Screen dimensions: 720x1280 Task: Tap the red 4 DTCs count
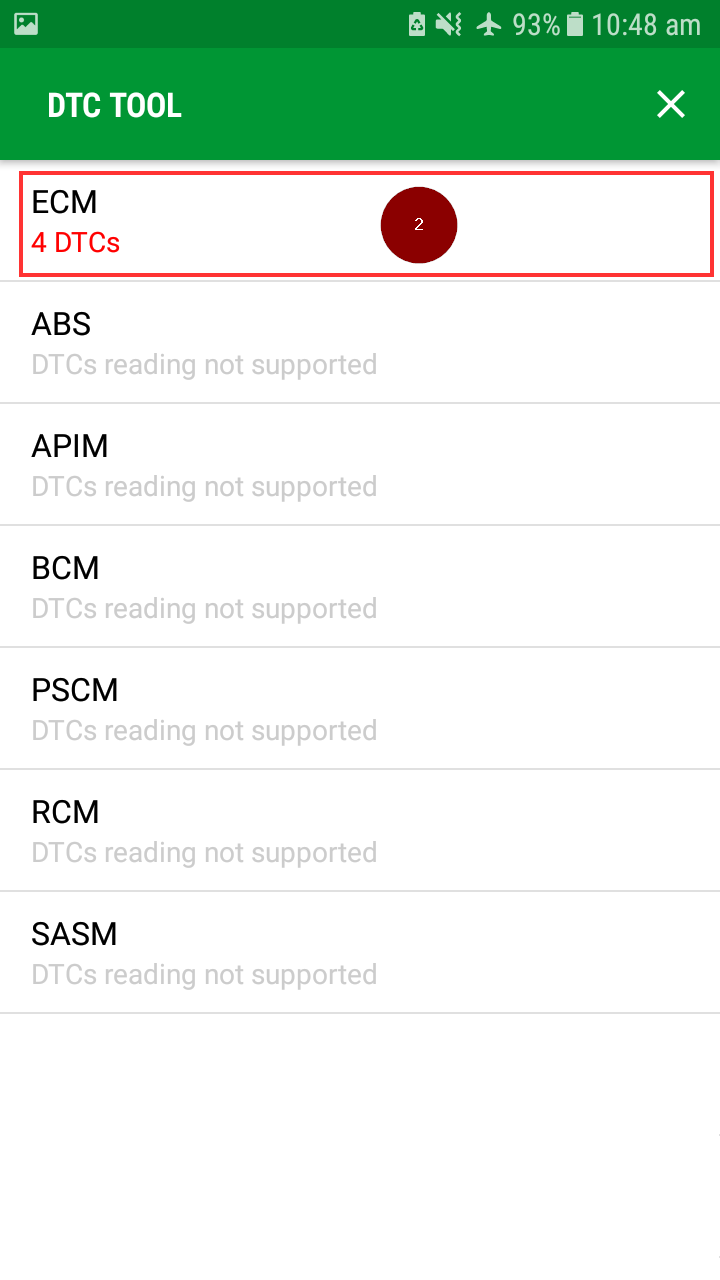[76, 243]
